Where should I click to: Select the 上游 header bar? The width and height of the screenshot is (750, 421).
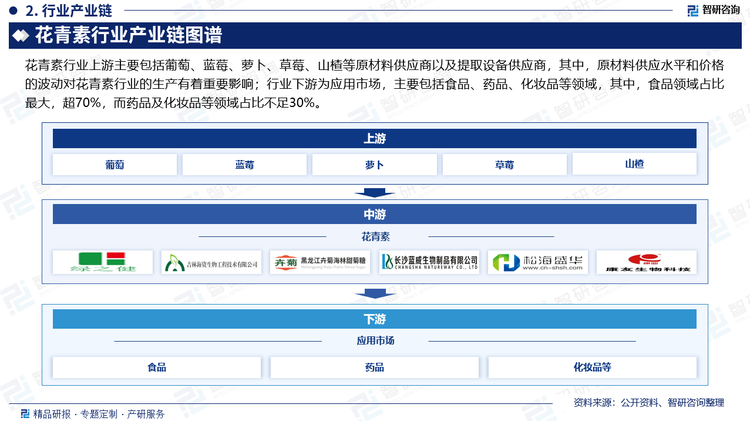pos(375,139)
